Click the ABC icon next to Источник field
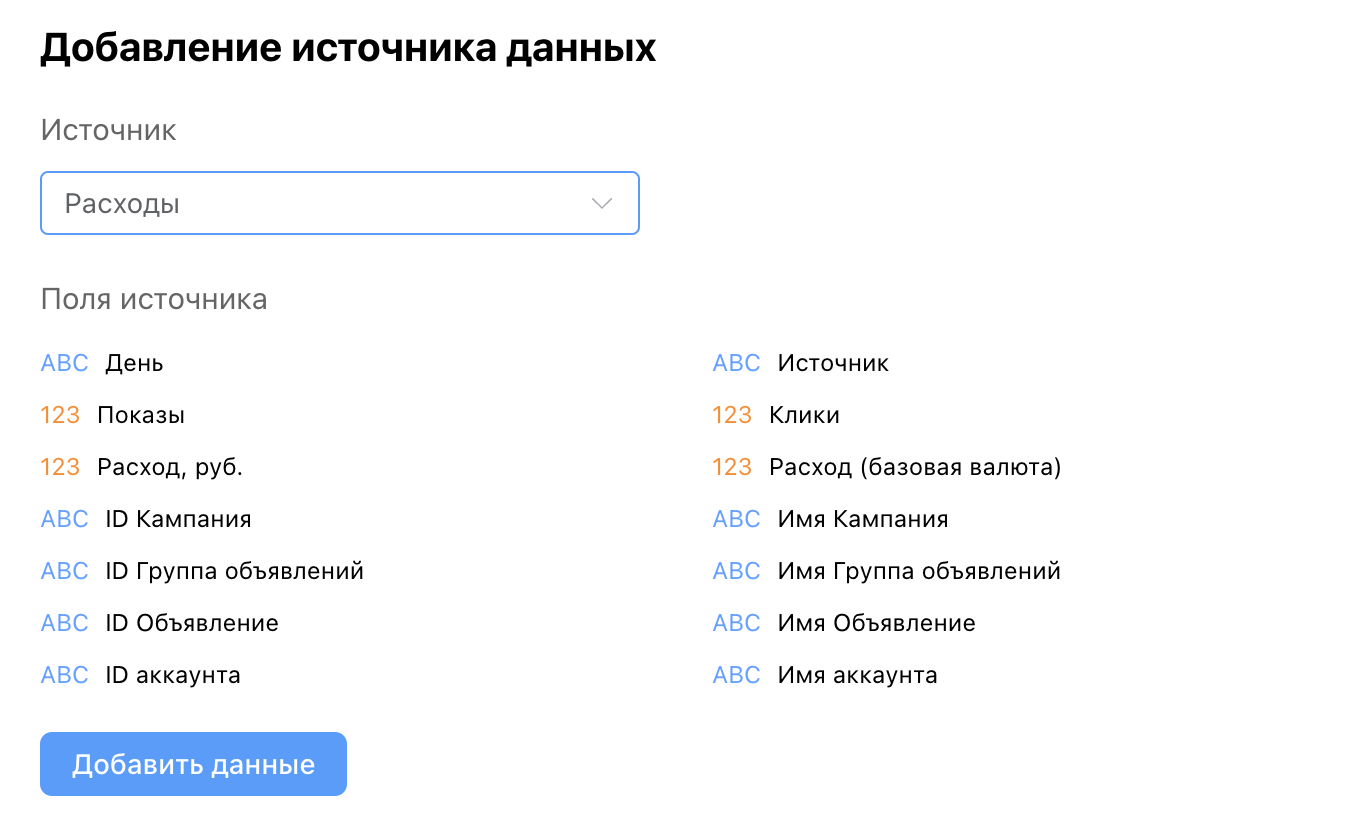The image size is (1368, 830). click(736, 362)
